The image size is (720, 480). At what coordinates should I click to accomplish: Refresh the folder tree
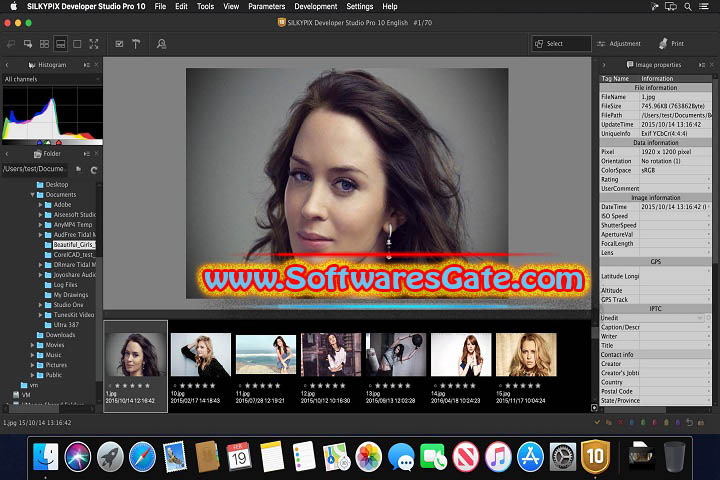click(94, 170)
